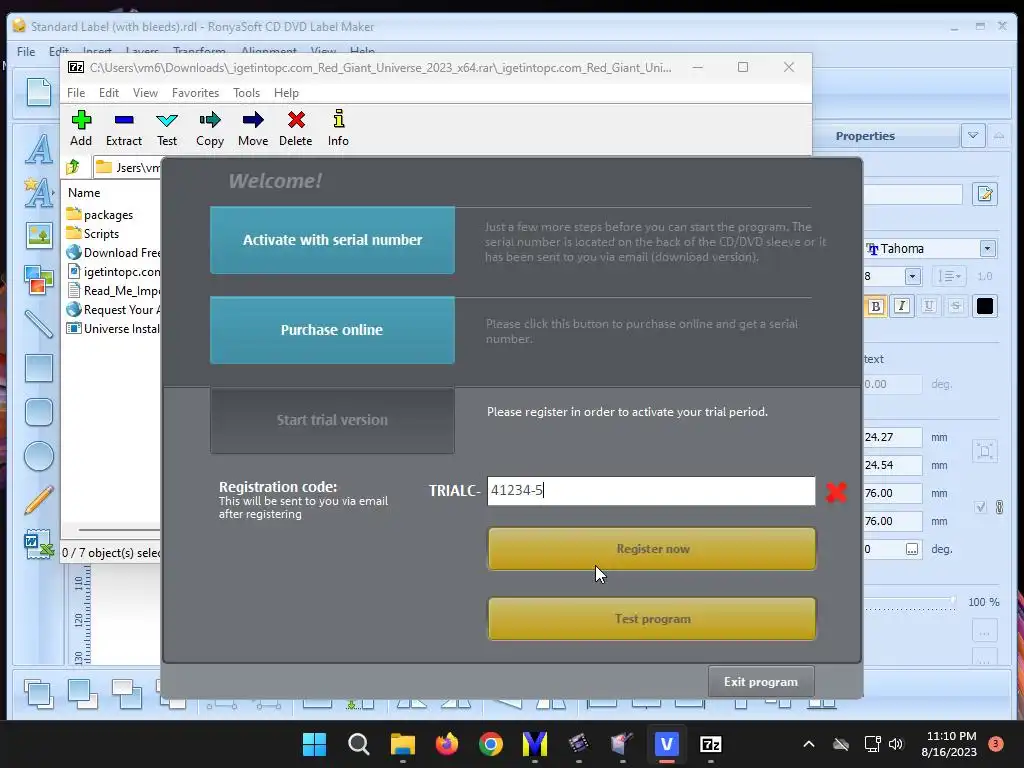Click the Start trial version button
Viewport: 1024px width, 768px height.
point(332,420)
